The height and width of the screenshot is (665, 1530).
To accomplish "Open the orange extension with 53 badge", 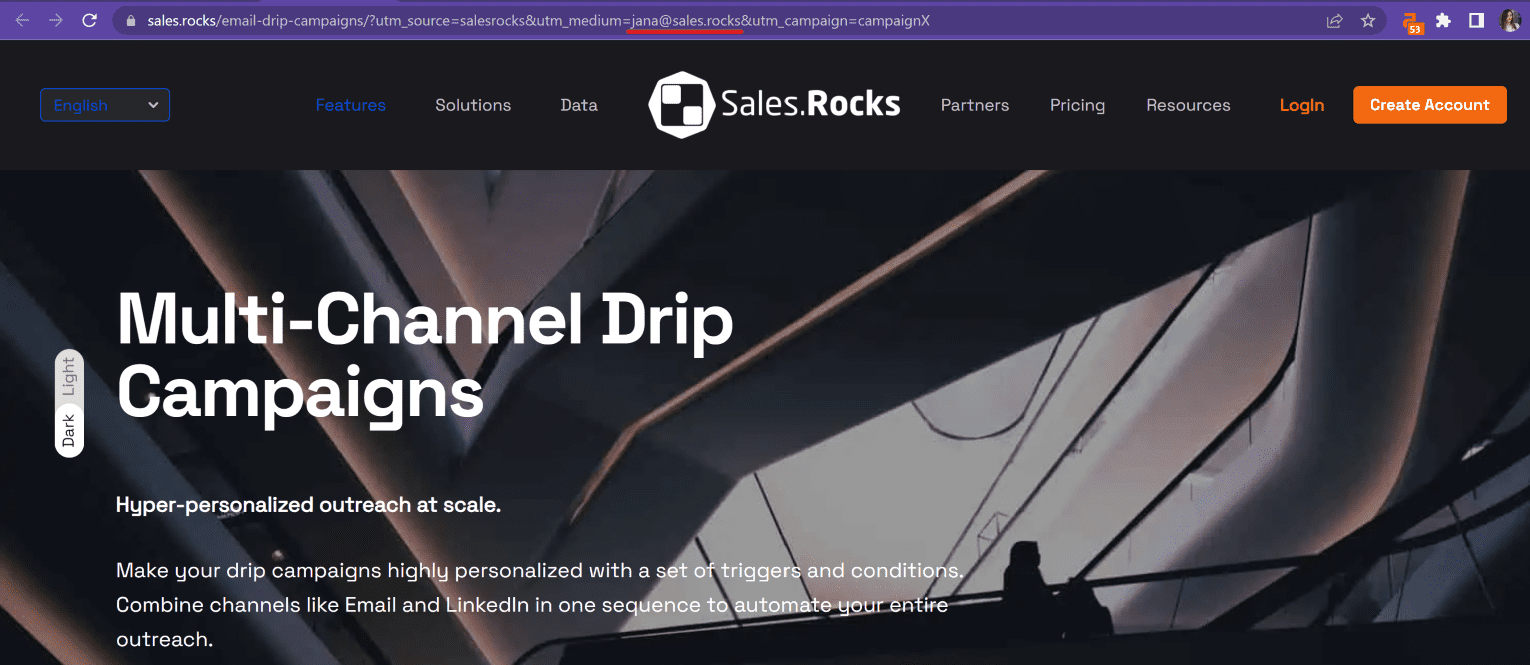I will [1412, 22].
